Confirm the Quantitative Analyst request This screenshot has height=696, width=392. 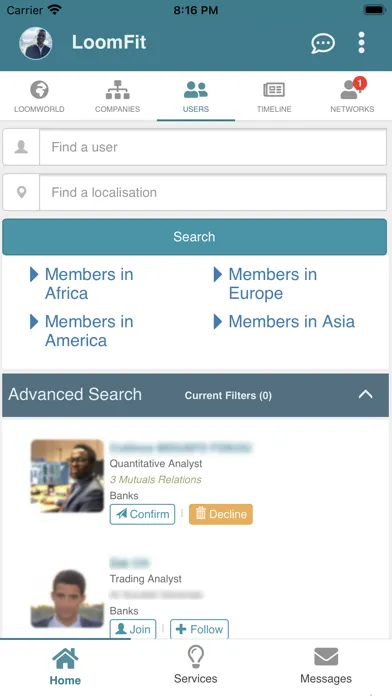(x=143, y=514)
